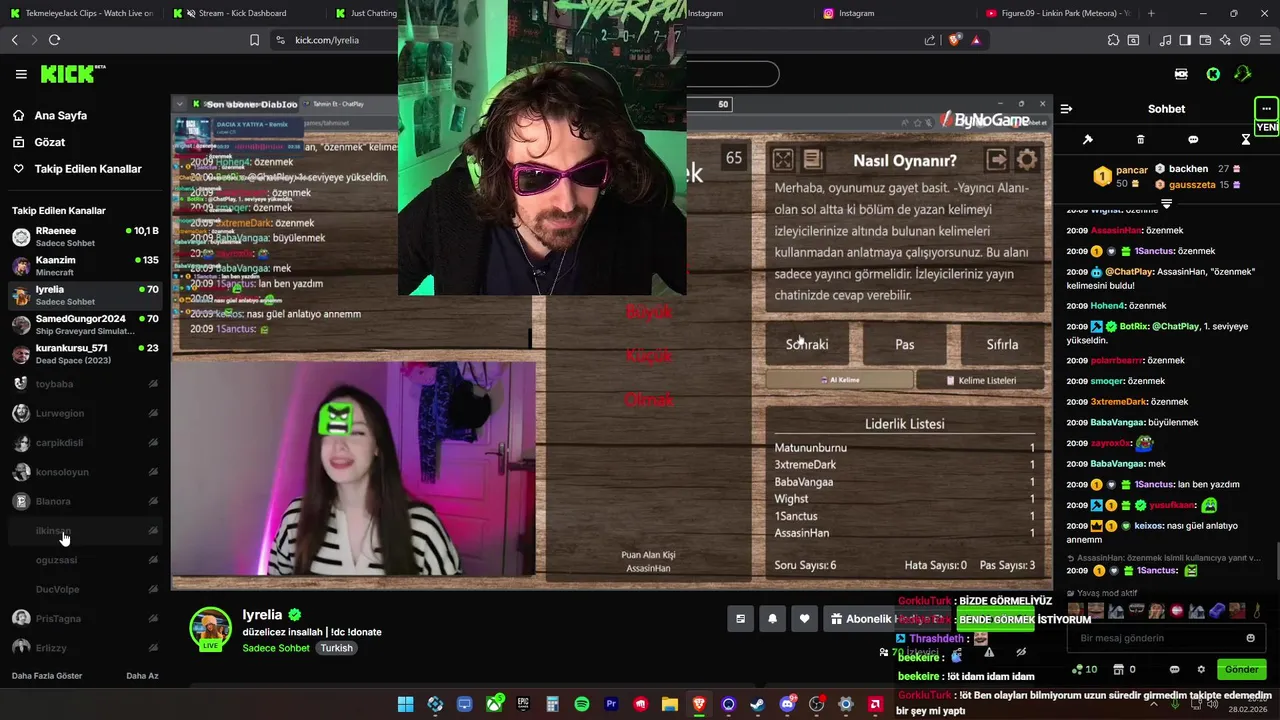Switch to Stream - Kick Dashboard tab
The image size is (1280, 720).
(241, 13)
